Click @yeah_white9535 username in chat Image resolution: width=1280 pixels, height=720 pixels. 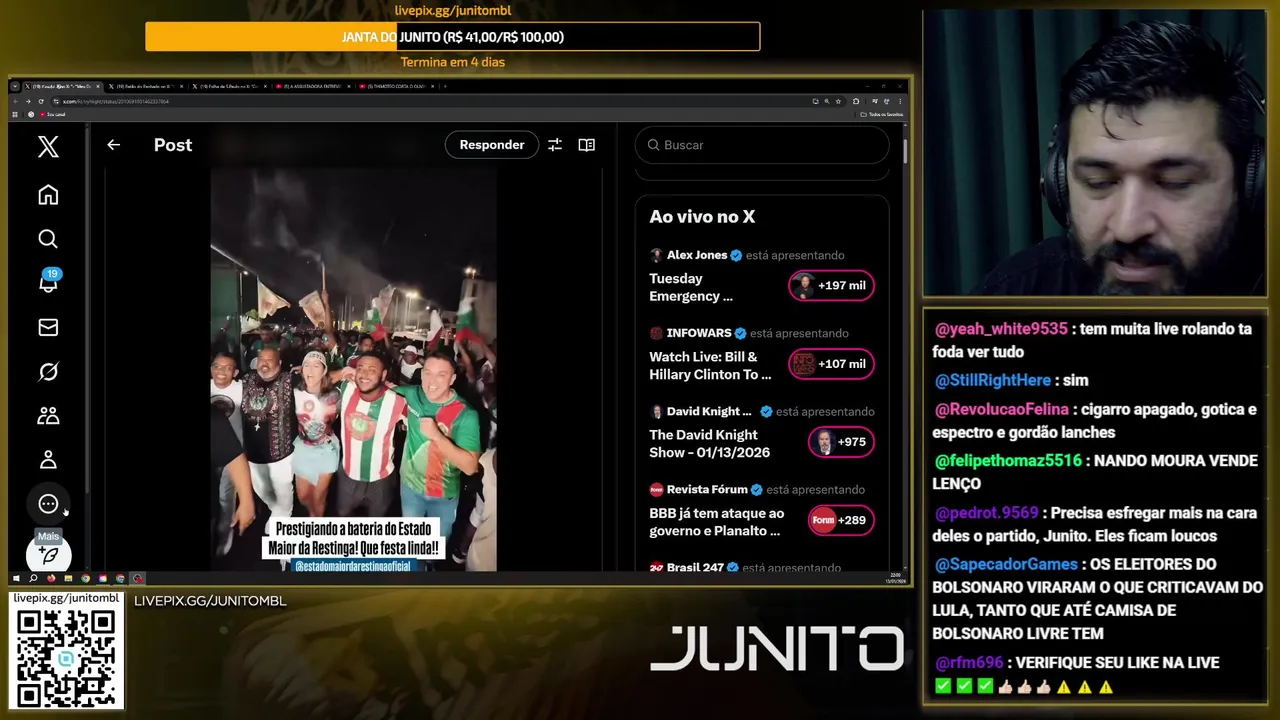[x=1001, y=329]
